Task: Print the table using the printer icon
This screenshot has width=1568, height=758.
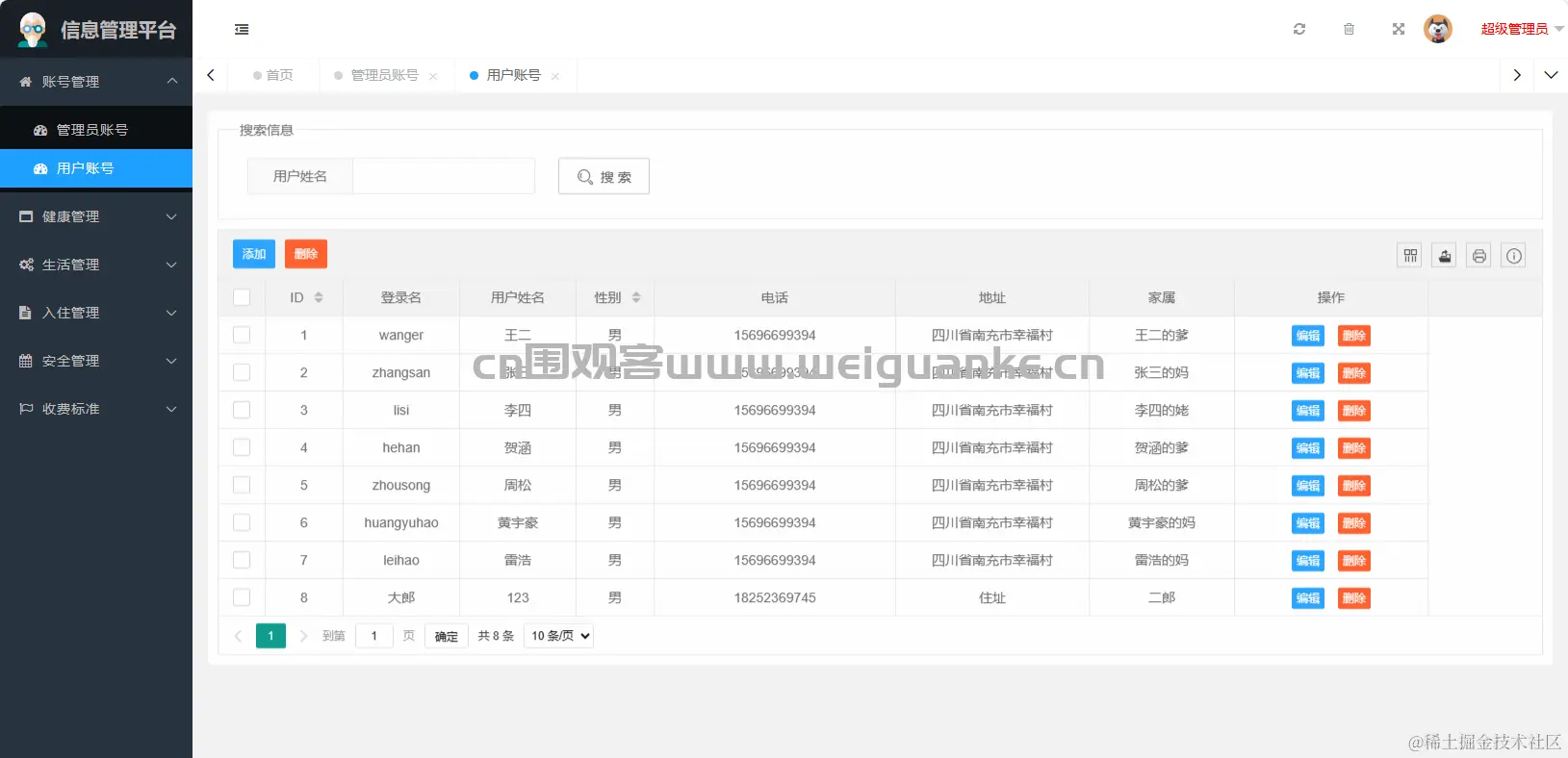Action: tap(1479, 255)
